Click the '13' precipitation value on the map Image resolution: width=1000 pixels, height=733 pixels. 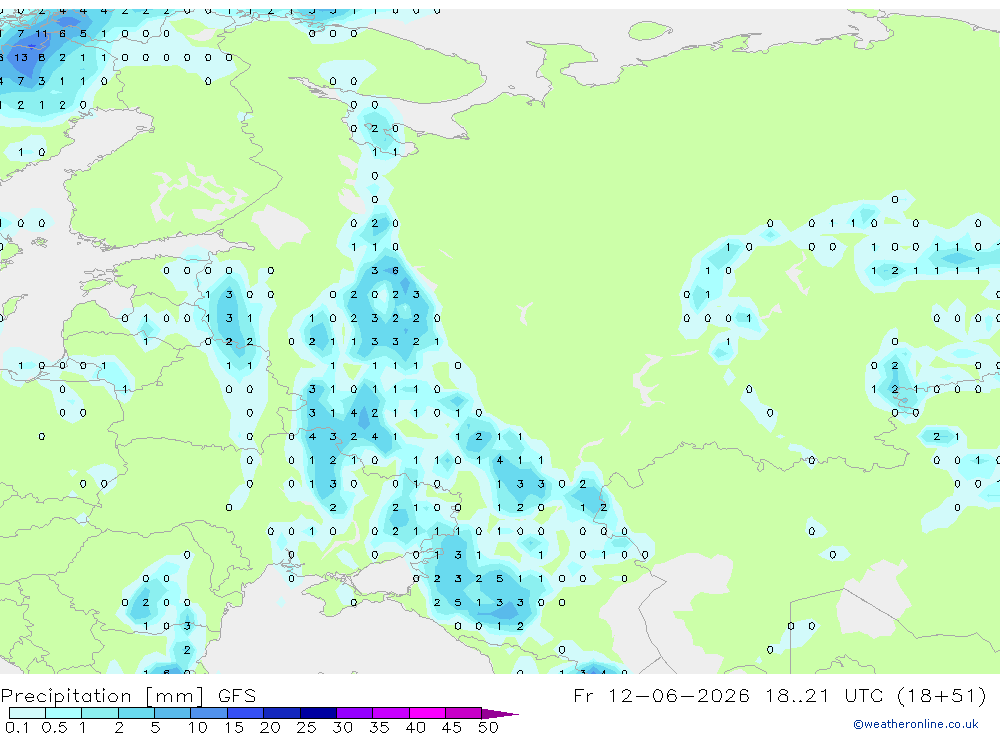point(21,57)
